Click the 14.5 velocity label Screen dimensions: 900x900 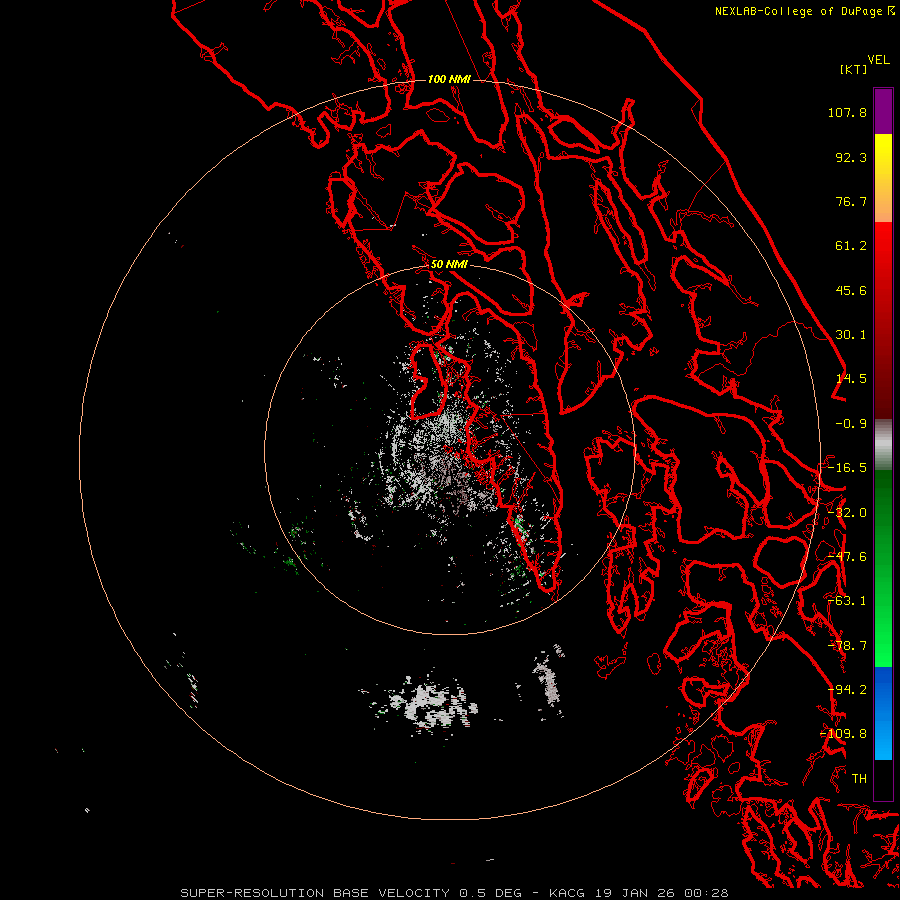point(851,379)
